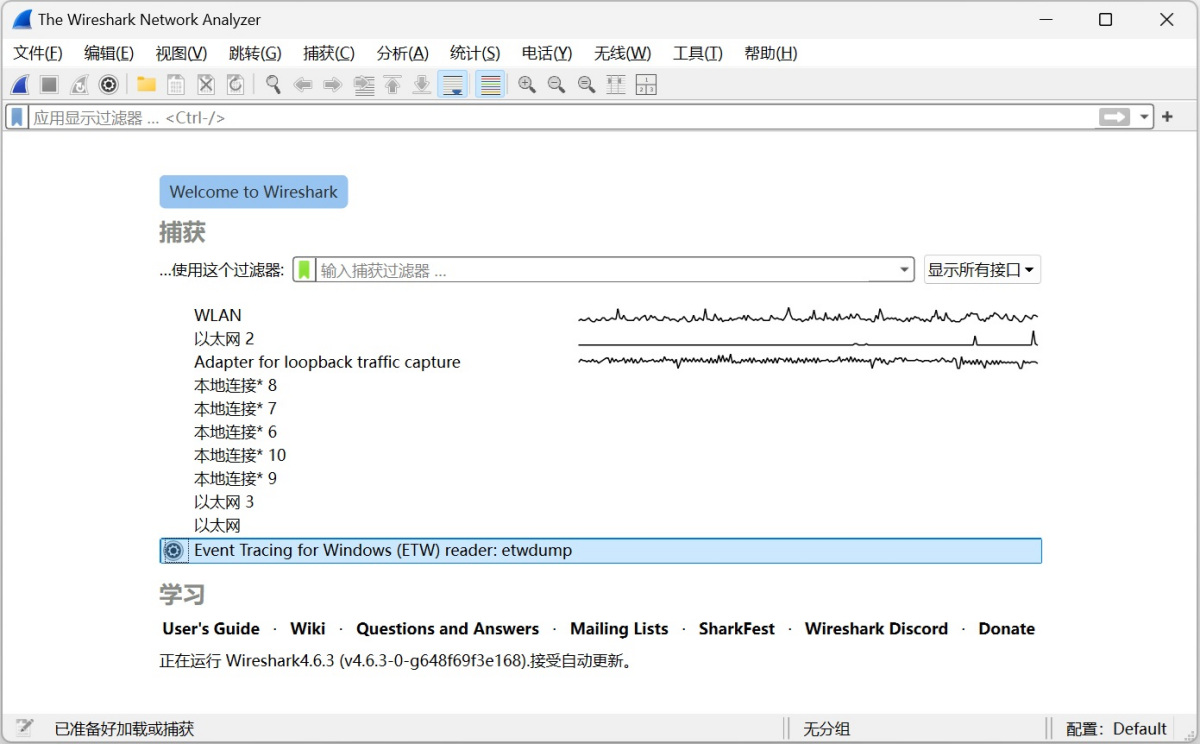Toggle packet list colorization
Screen dimensions: 1200x744
(x=490, y=85)
